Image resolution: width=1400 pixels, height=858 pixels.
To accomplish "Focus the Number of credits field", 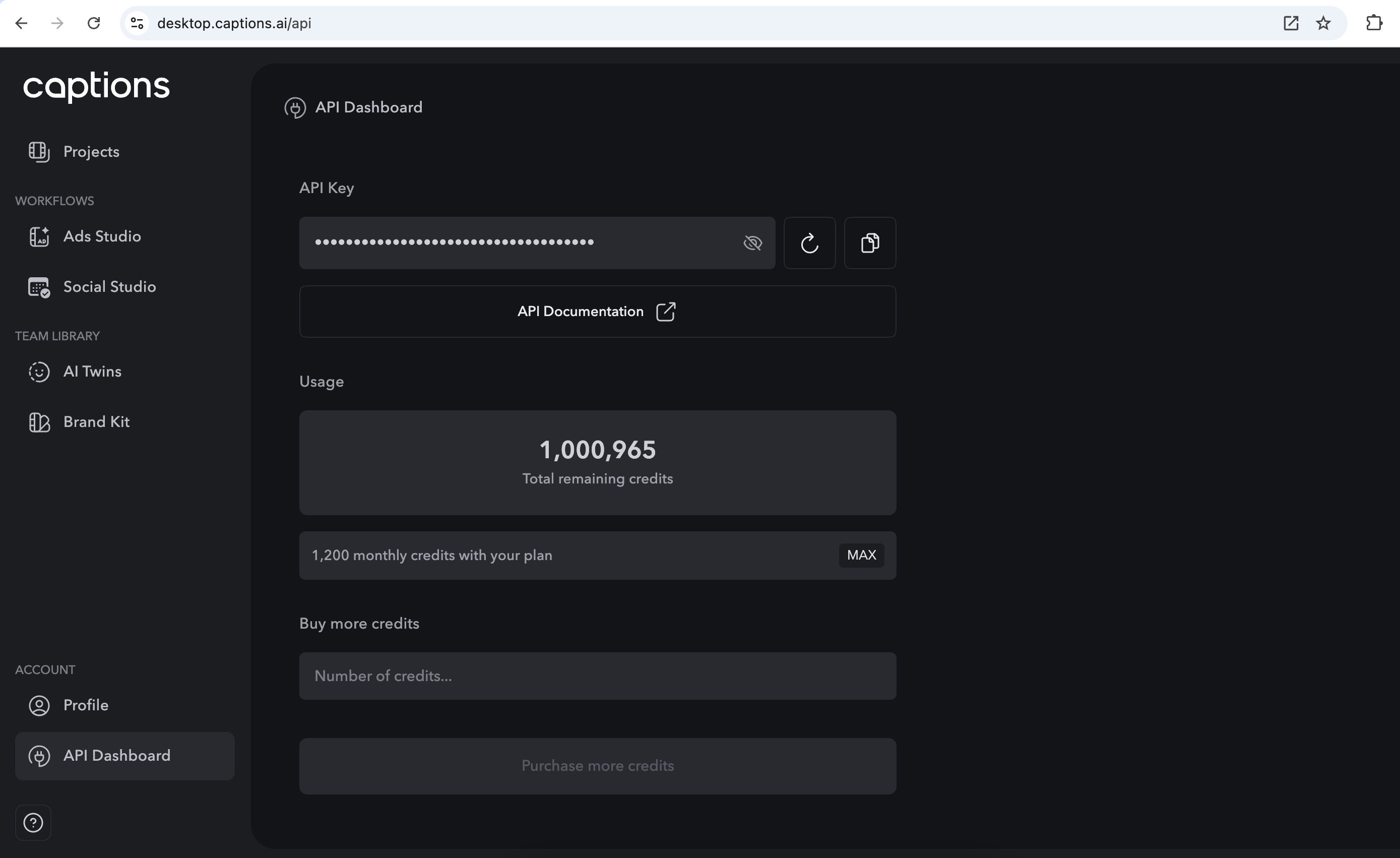I will click(598, 676).
